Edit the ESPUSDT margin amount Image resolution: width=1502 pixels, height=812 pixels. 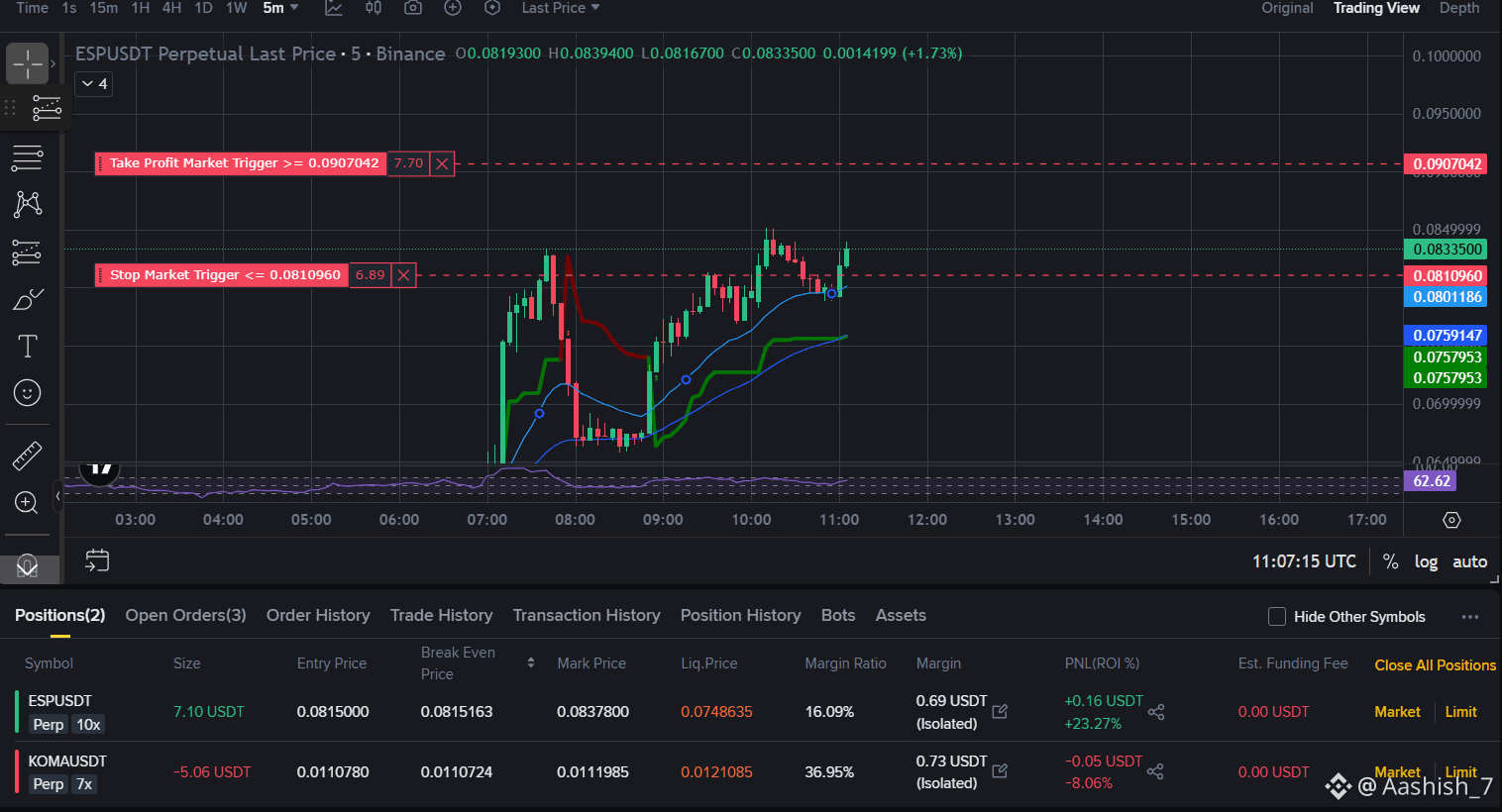1000,711
